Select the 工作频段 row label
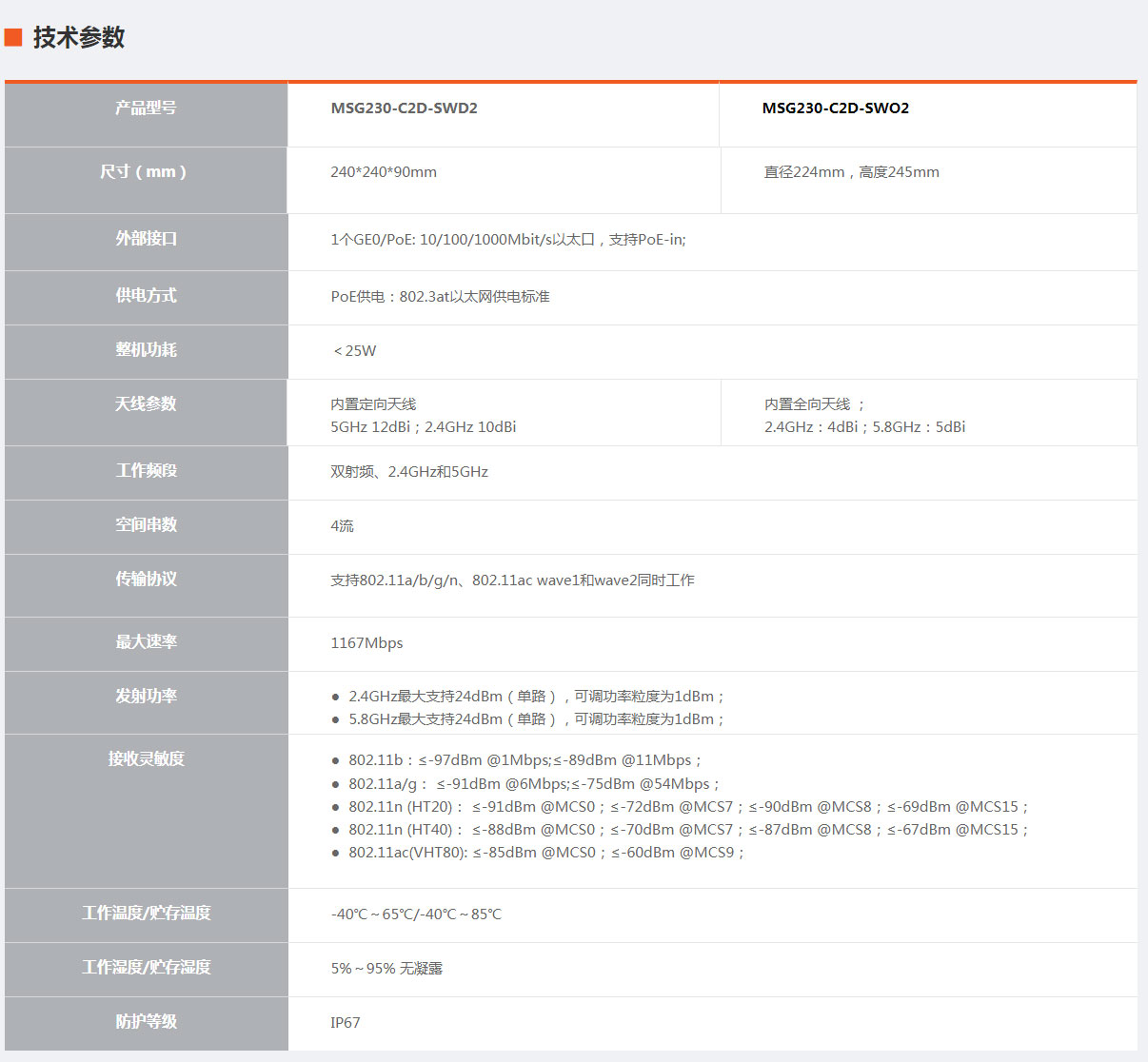1148x1062 pixels. click(x=146, y=471)
